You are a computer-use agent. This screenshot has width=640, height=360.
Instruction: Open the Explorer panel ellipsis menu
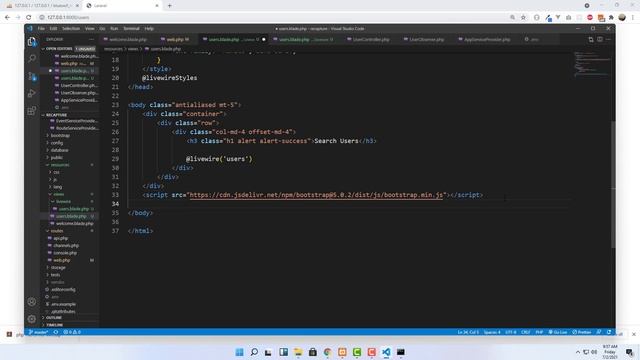point(91,40)
